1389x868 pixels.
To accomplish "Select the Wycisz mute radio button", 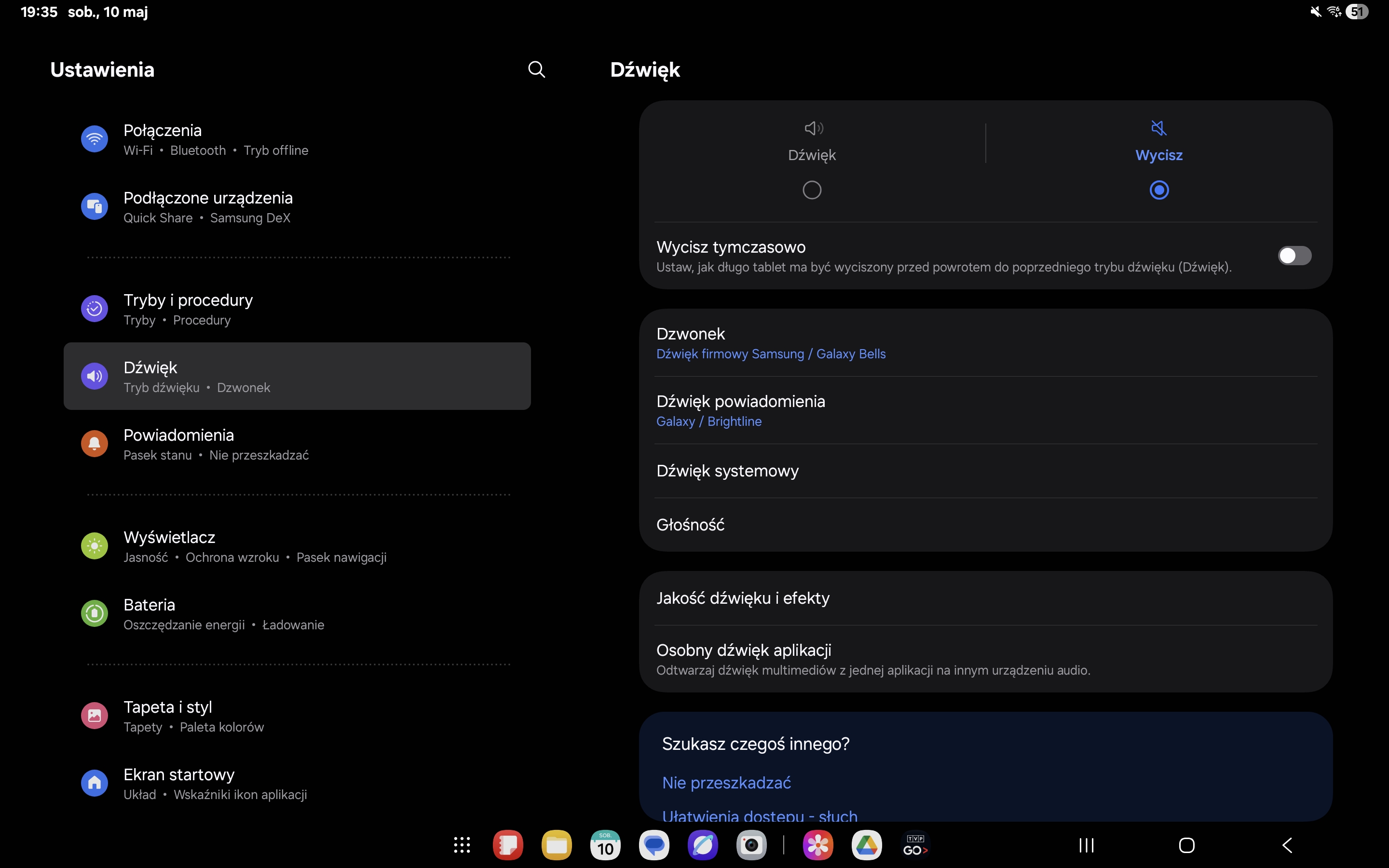I will tap(1159, 190).
